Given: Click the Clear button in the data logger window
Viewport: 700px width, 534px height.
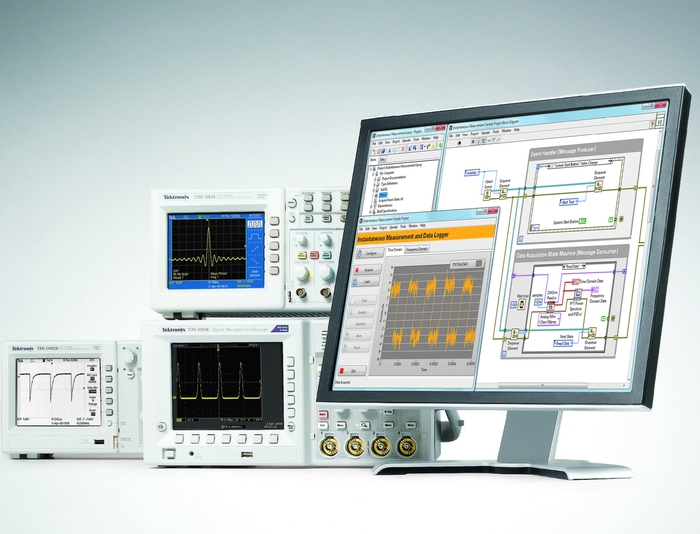Looking at the screenshot, I should tap(363, 300).
